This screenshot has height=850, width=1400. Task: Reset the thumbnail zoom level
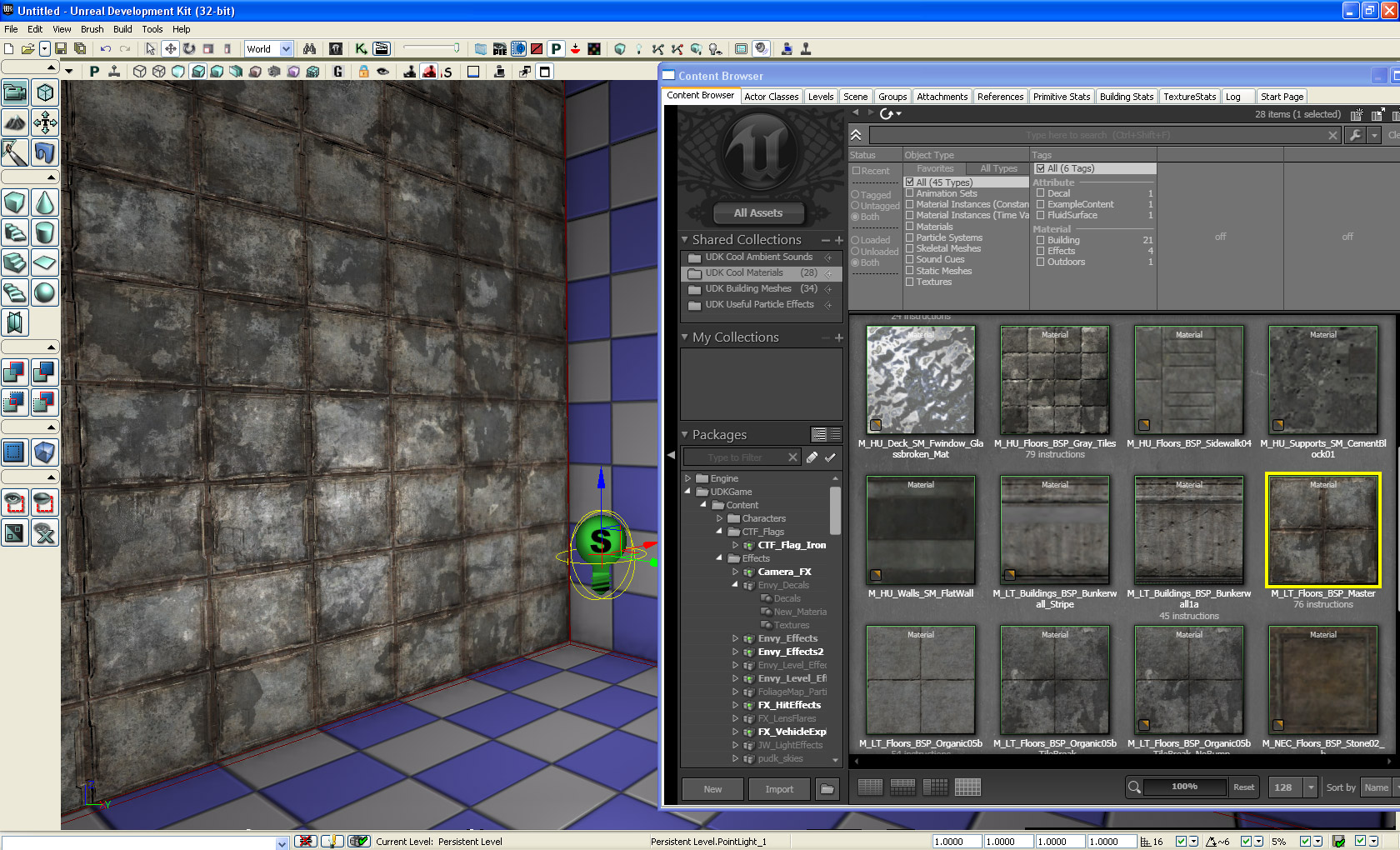click(1244, 787)
